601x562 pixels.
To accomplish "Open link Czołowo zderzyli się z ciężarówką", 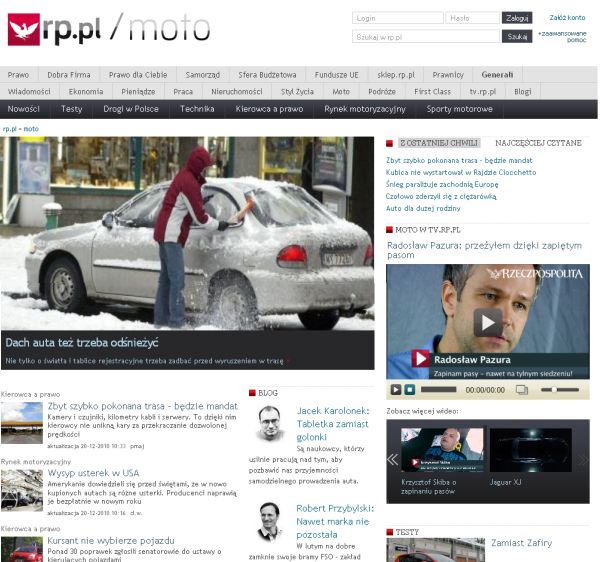I will pos(441,196).
